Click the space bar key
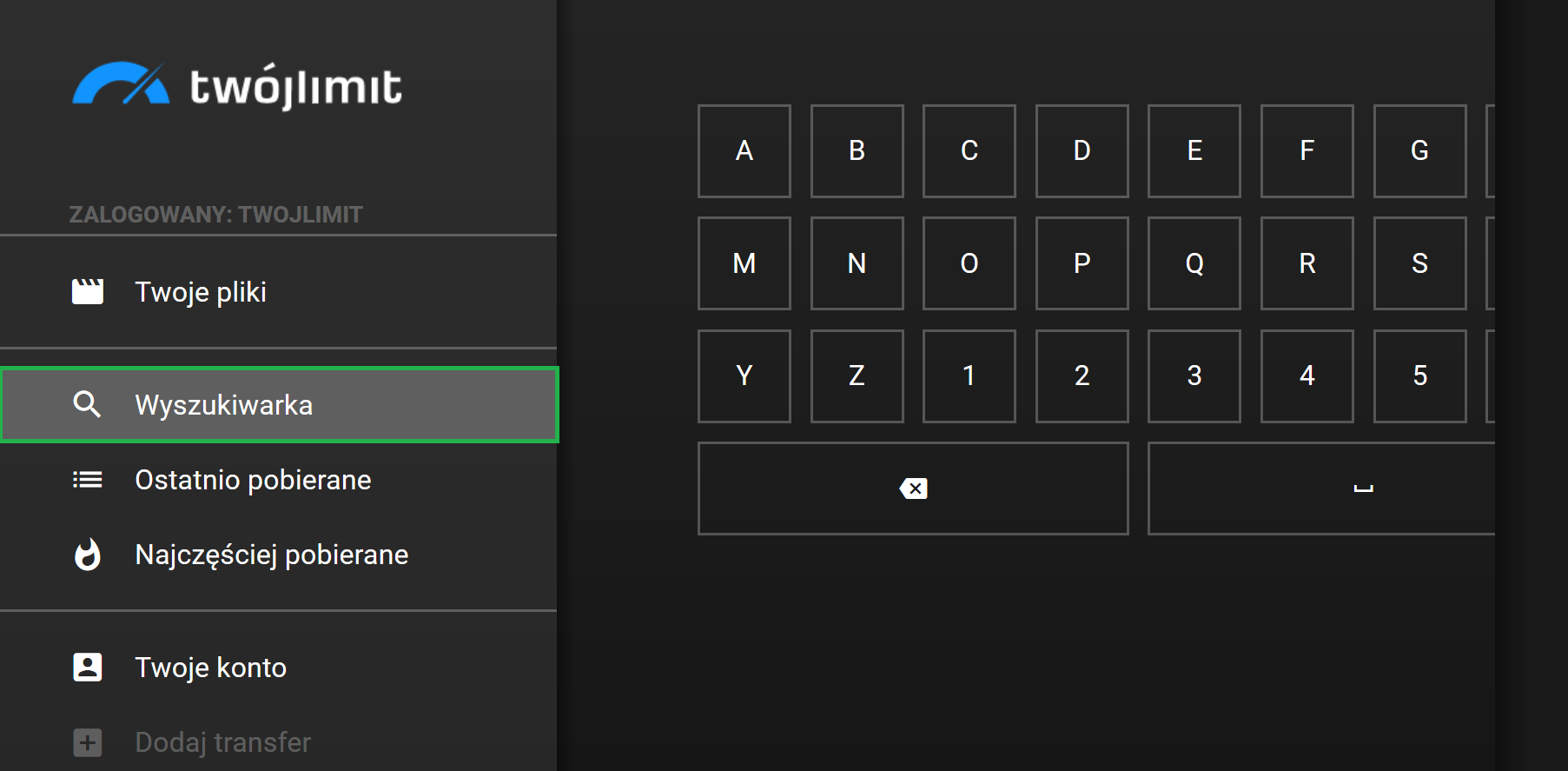This screenshot has width=1568, height=771. [1321, 489]
